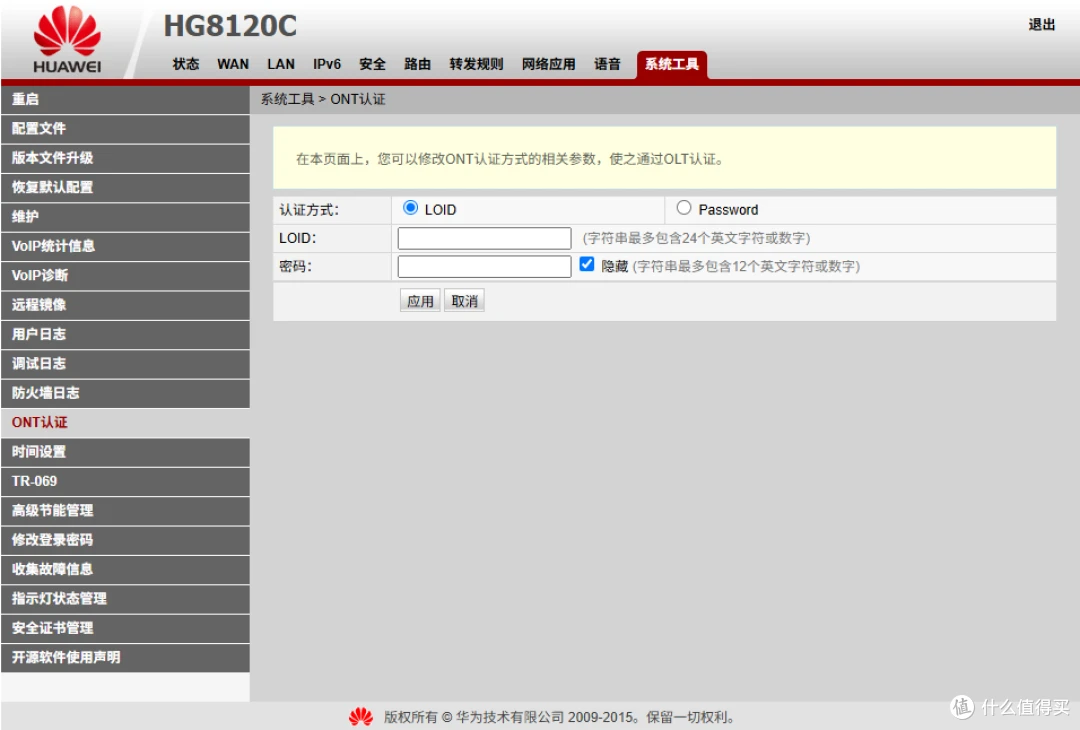Click the 版权所有 copyright footer text
The width and height of the screenshot is (1080, 730).
click(559, 718)
